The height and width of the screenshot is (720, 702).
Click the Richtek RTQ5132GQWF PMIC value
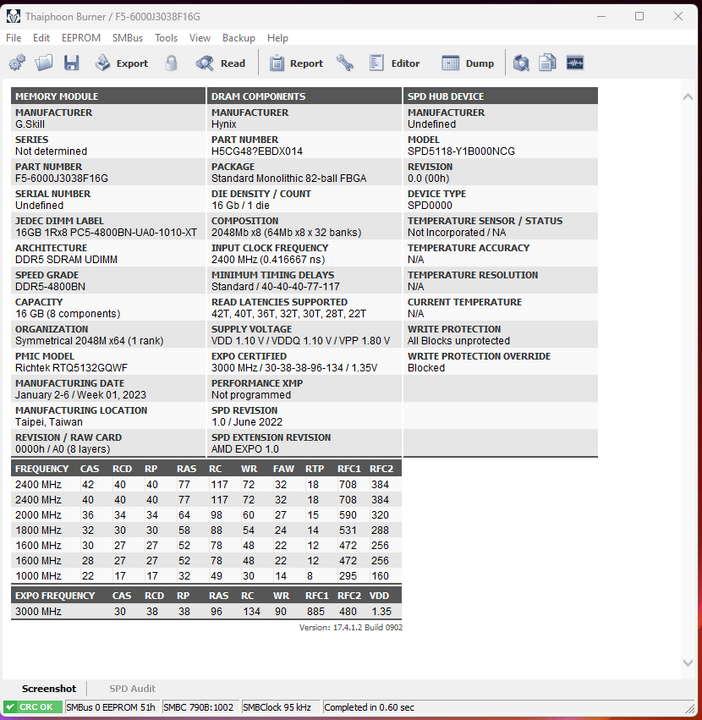(71, 368)
